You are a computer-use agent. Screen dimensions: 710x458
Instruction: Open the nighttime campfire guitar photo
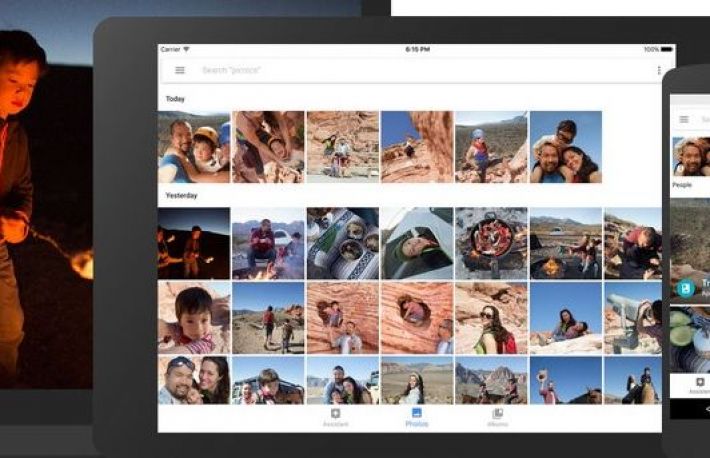(x=193, y=243)
